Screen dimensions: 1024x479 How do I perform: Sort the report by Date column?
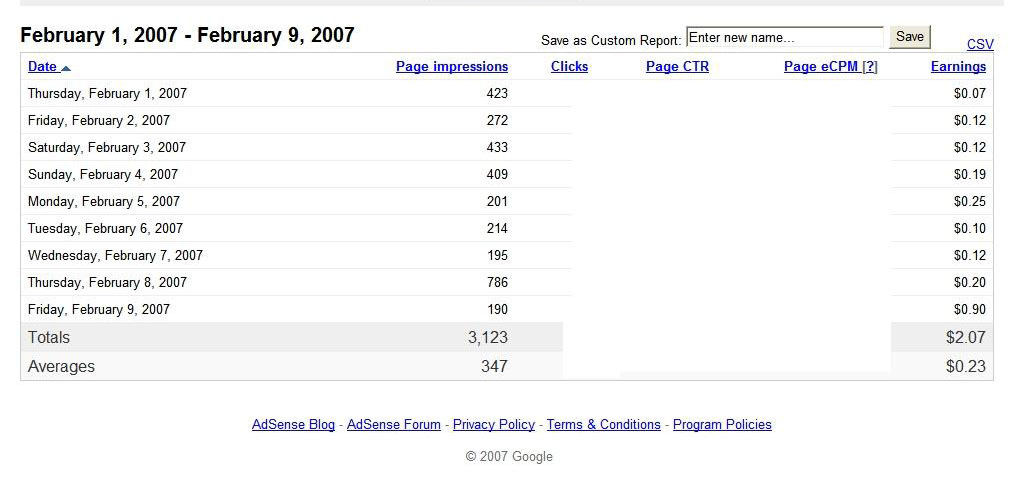coord(42,67)
